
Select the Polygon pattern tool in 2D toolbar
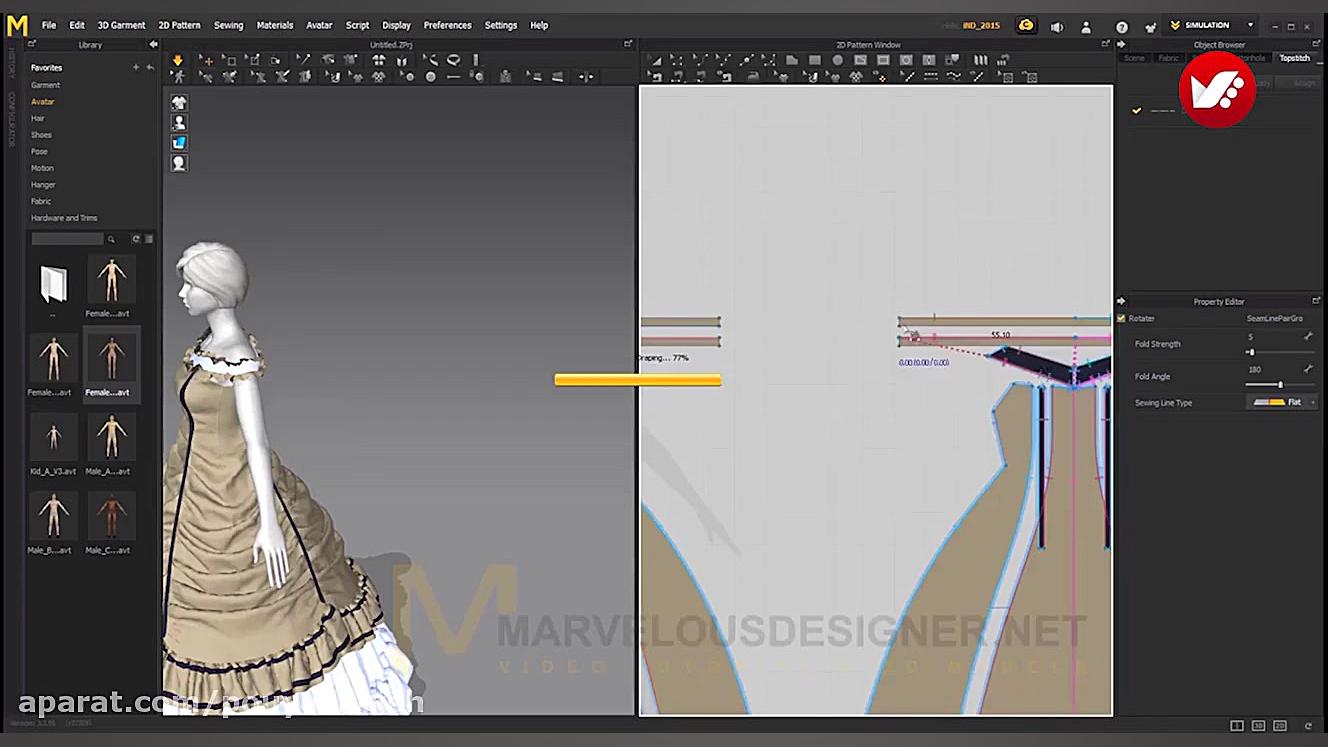pyautogui.click(x=792, y=60)
